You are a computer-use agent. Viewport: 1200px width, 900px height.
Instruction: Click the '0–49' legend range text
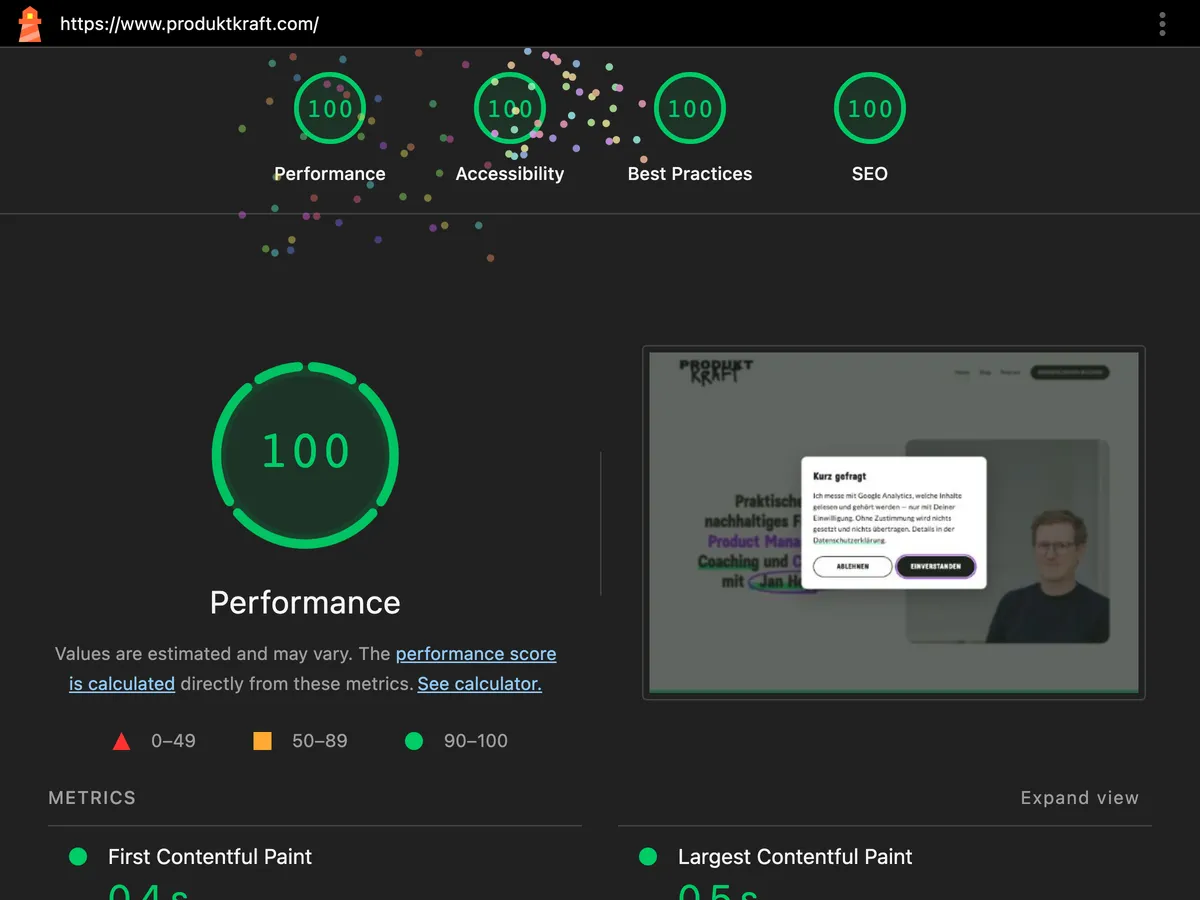pos(173,741)
